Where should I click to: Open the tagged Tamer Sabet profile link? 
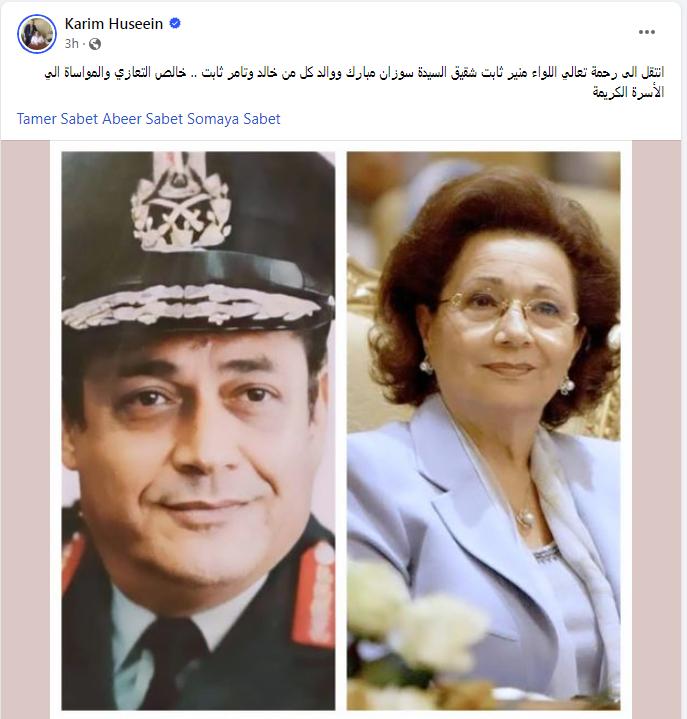coord(58,119)
